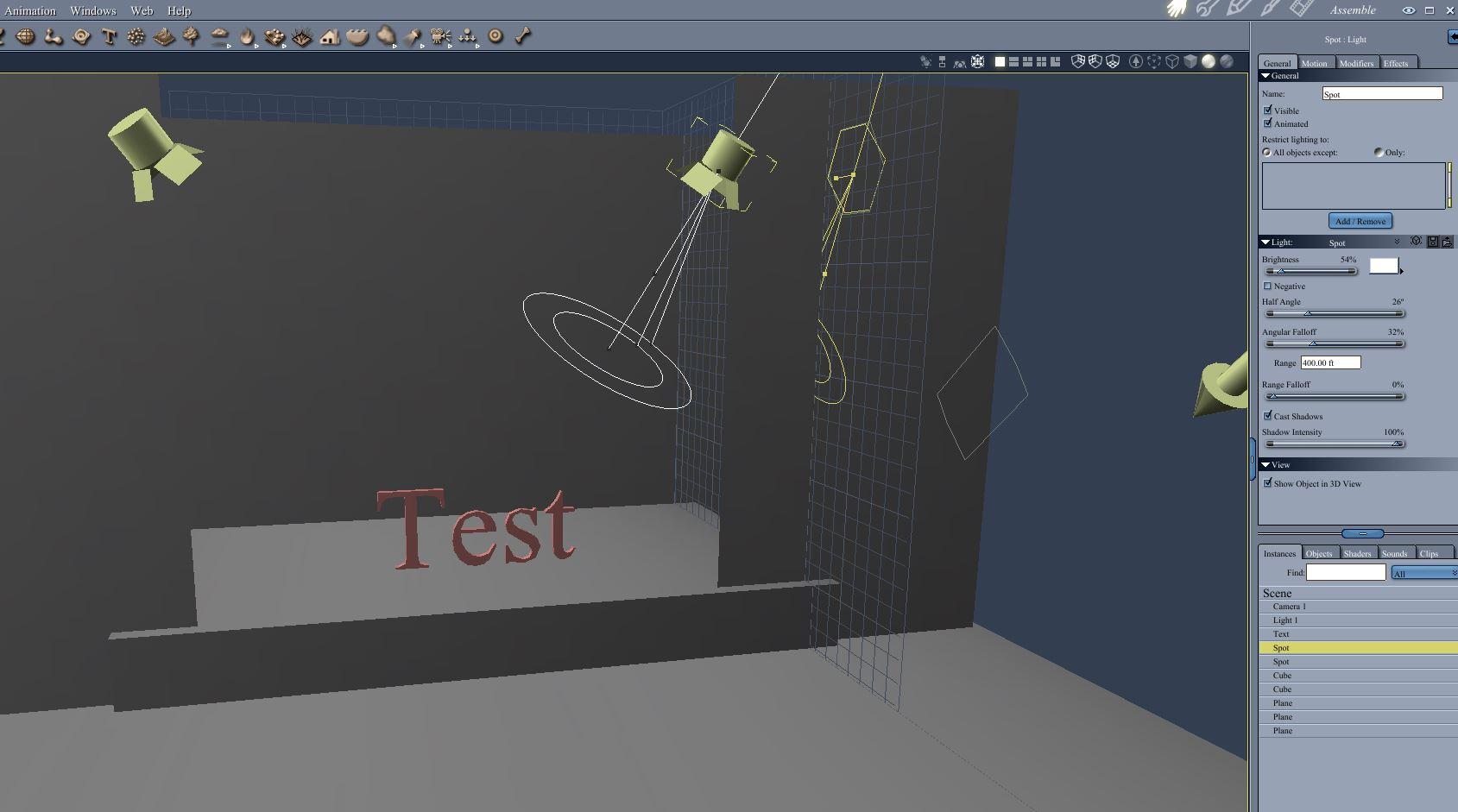The image size is (1458, 812).
Task: Open the Animation menu
Action: [x=30, y=10]
